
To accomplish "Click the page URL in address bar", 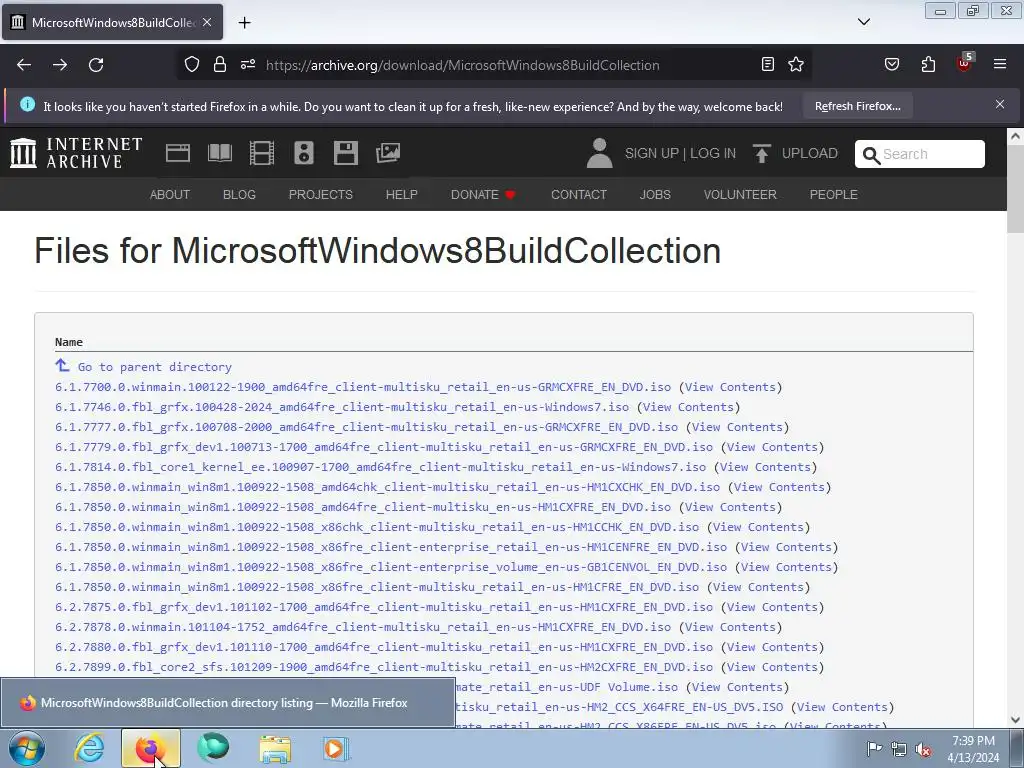I will click(462, 65).
